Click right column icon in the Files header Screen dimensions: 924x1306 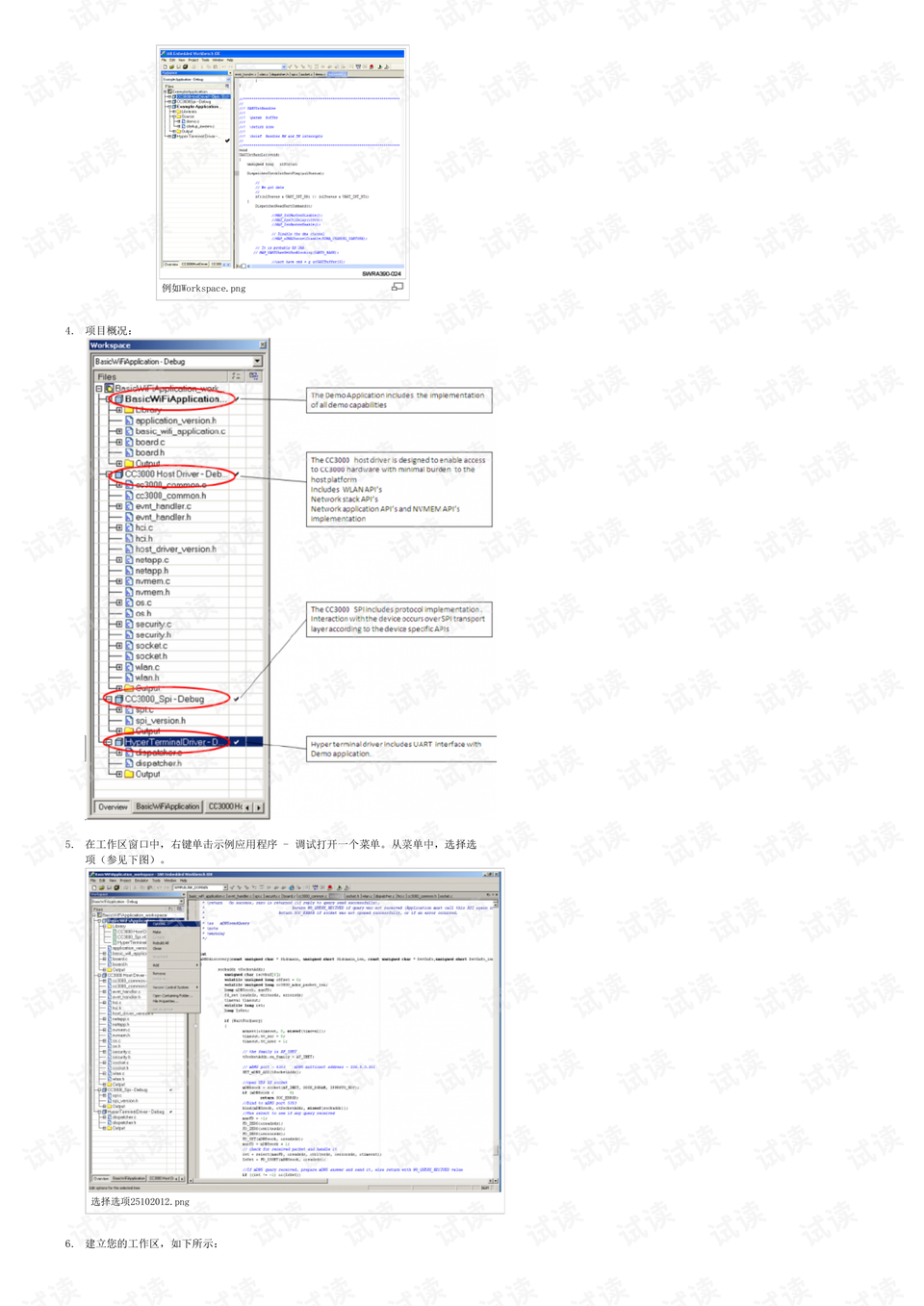[x=253, y=376]
